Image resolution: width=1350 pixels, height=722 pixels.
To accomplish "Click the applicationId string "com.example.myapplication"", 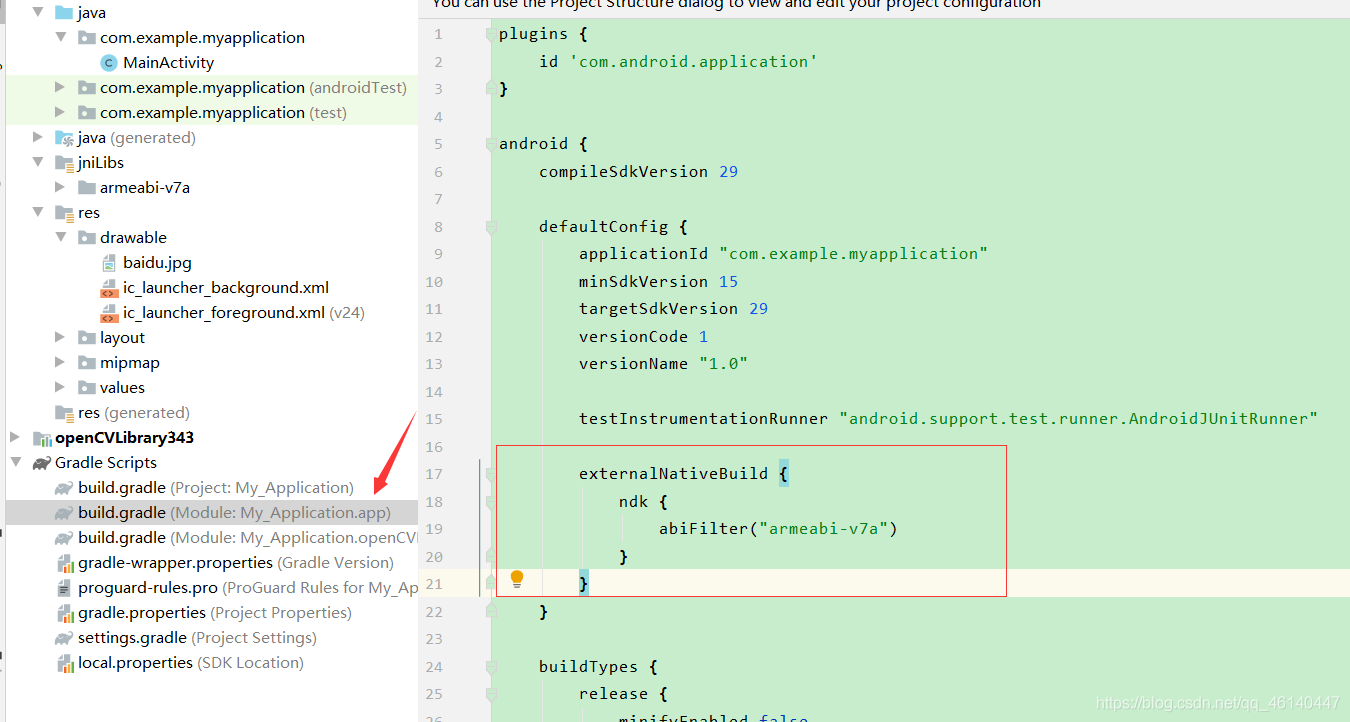I will pos(853,254).
